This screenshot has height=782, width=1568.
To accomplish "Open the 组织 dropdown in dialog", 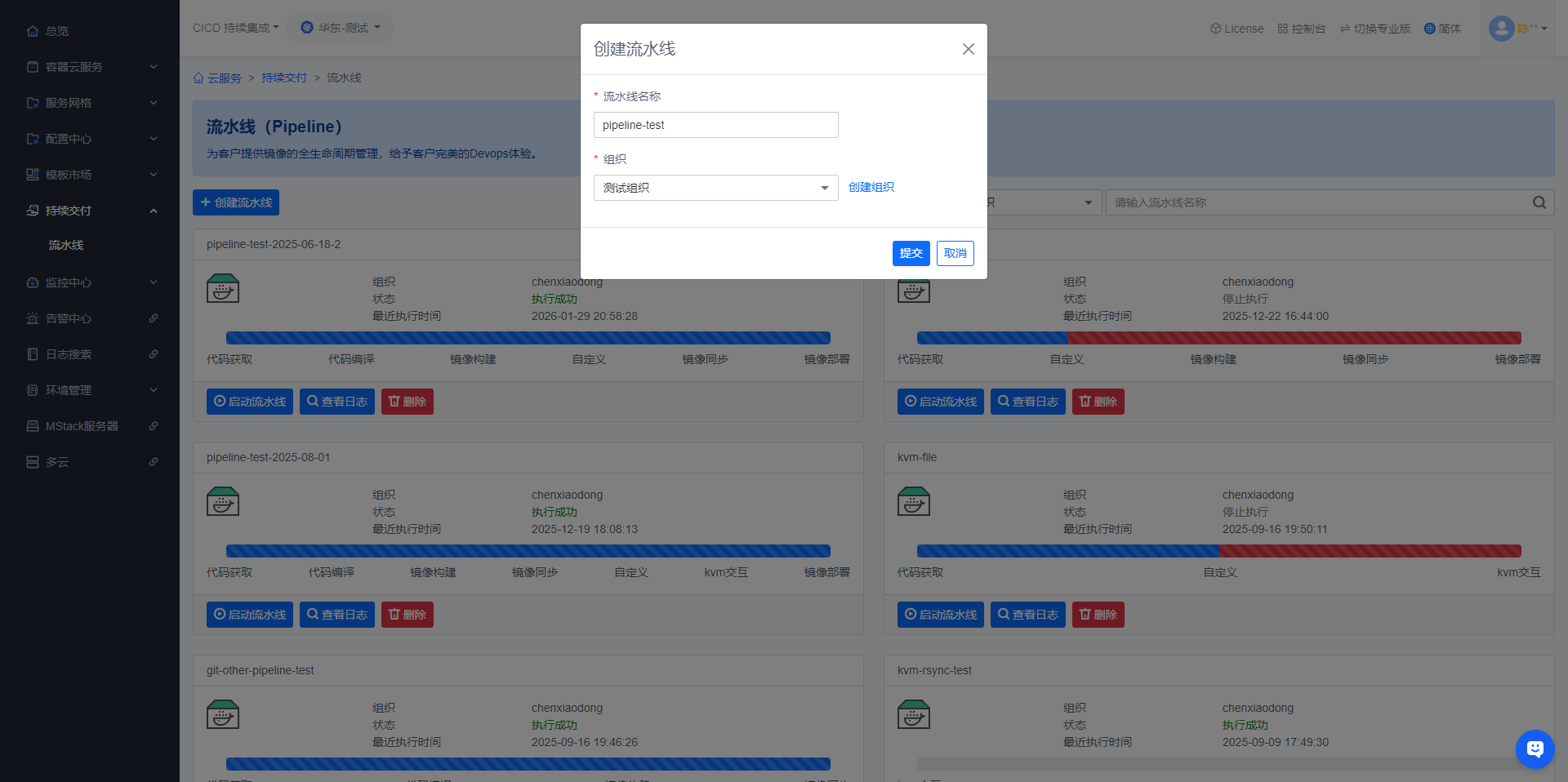I will pyautogui.click(x=715, y=188).
